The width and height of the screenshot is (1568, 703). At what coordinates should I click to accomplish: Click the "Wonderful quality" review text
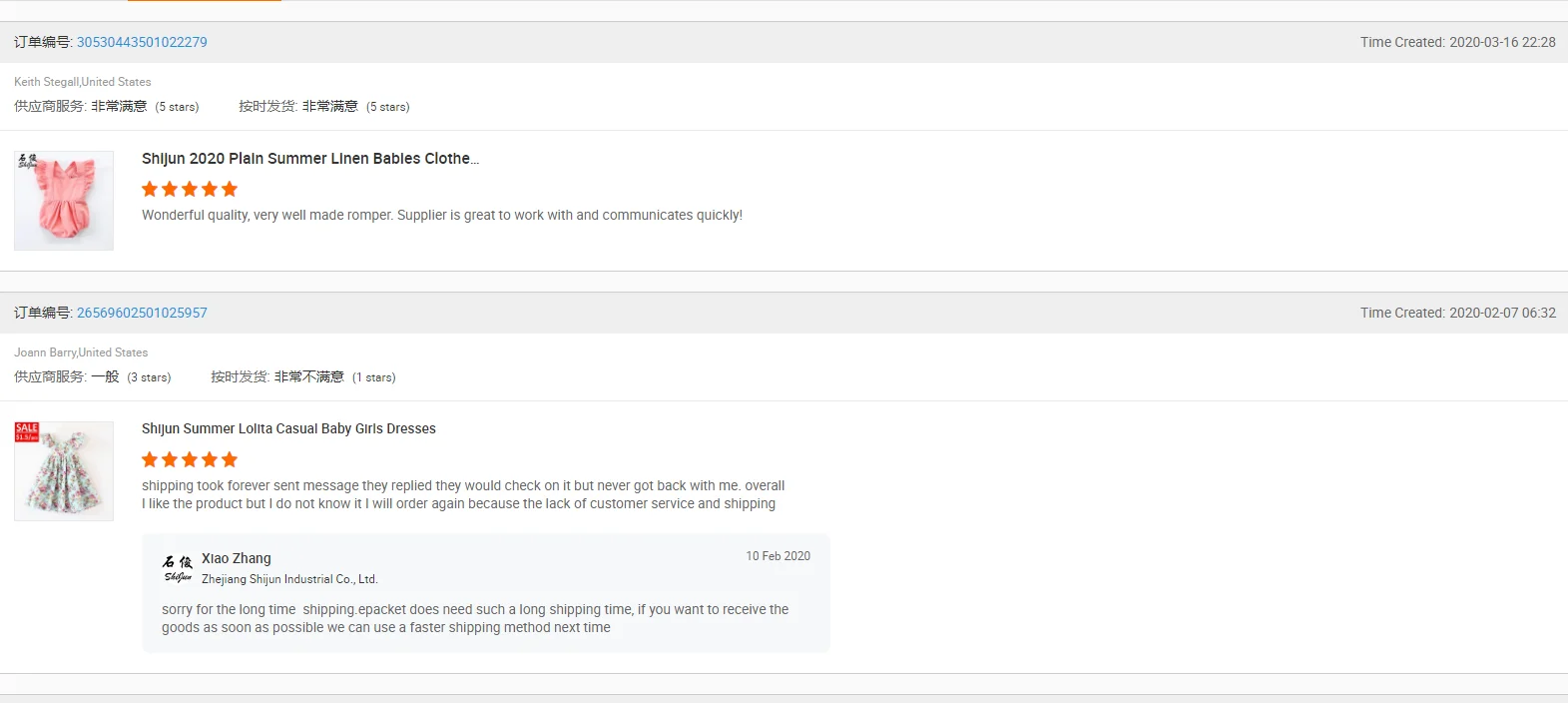point(441,215)
